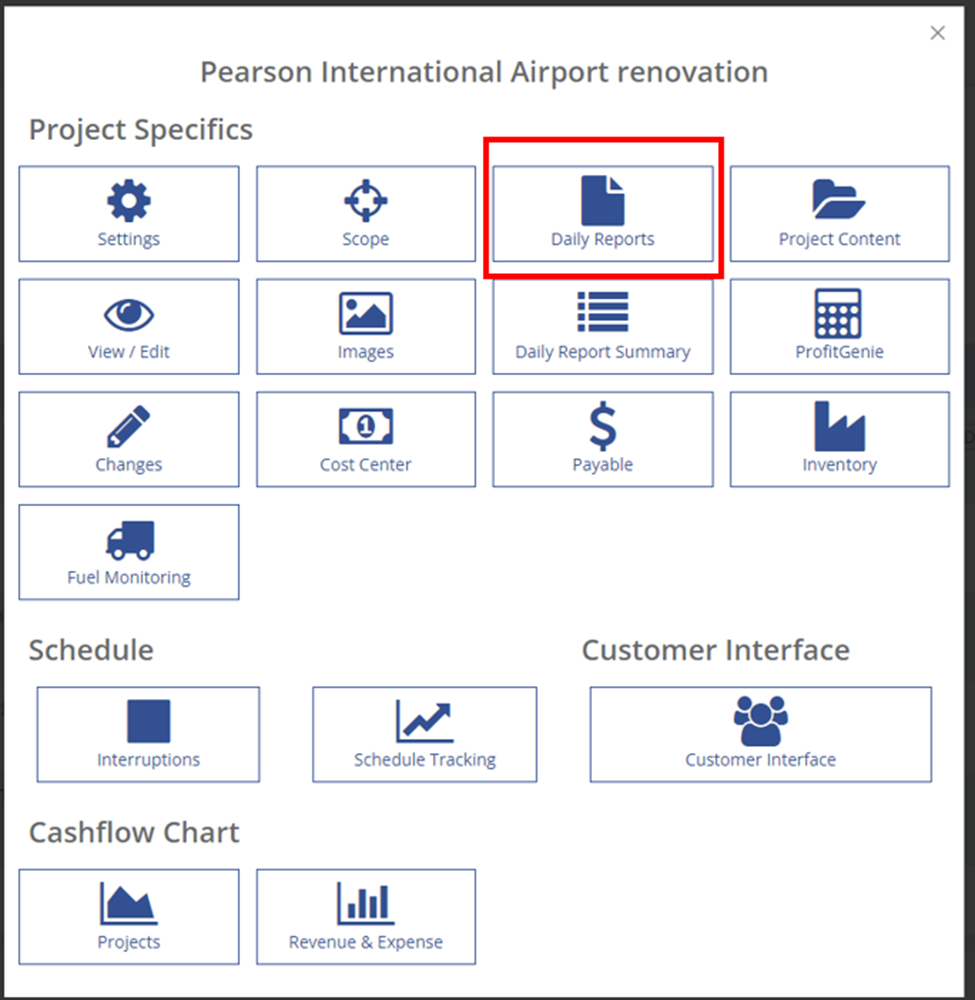
Task: Open the Daily Reports document tile
Action: pos(603,214)
